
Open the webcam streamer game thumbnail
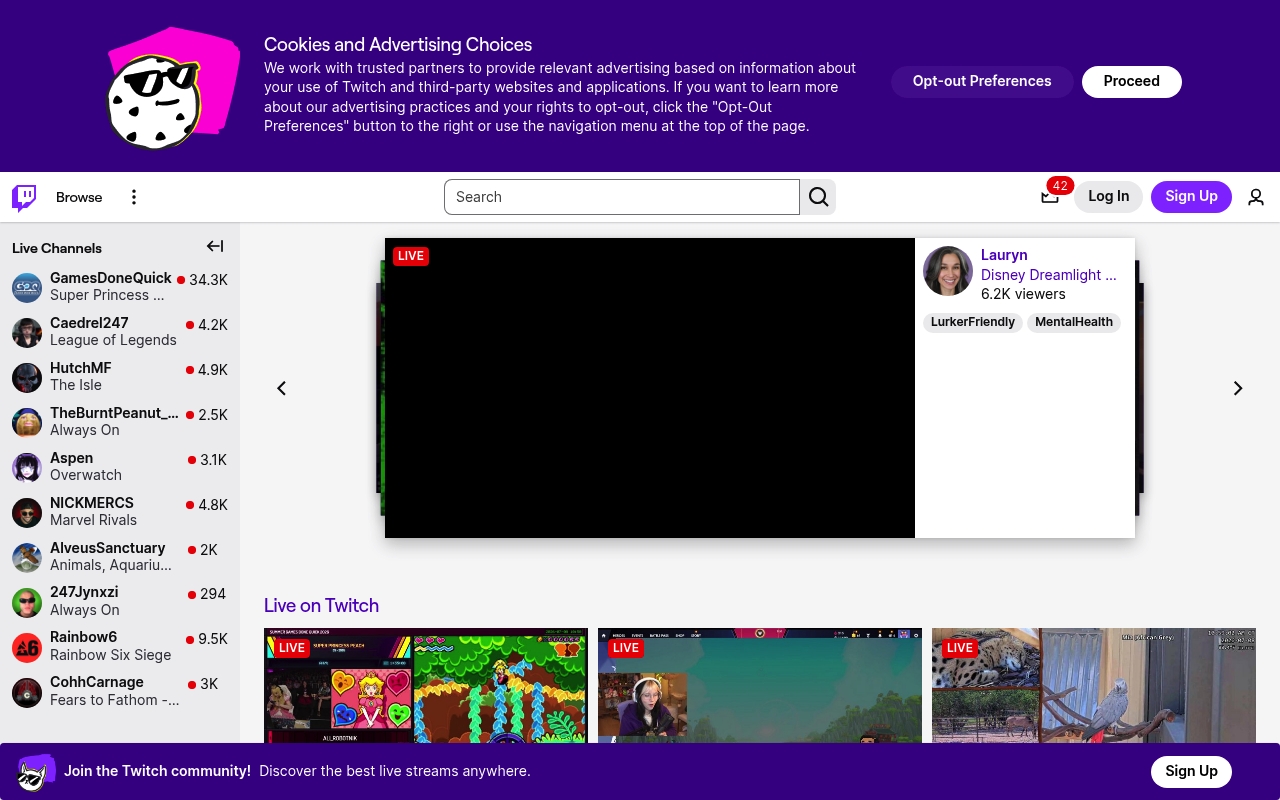[x=760, y=686]
